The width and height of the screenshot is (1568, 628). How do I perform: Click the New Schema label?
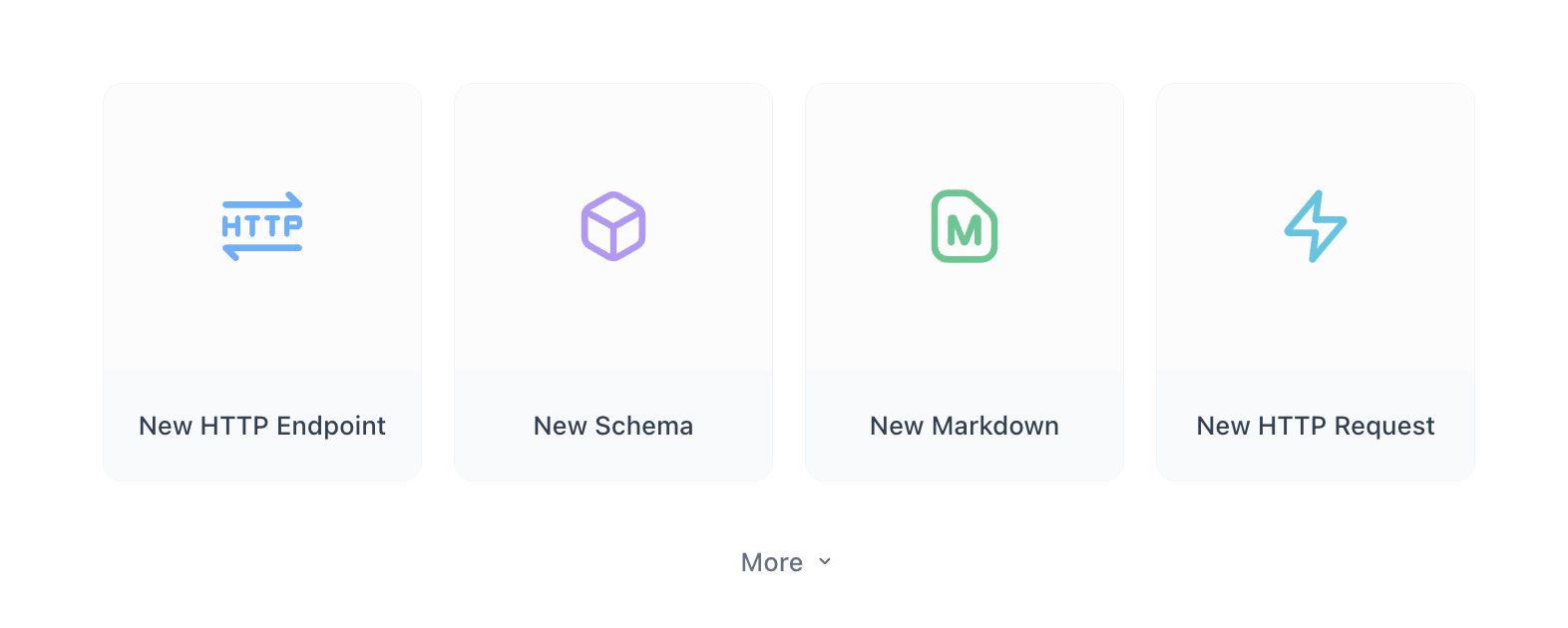click(x=613, y=426)
